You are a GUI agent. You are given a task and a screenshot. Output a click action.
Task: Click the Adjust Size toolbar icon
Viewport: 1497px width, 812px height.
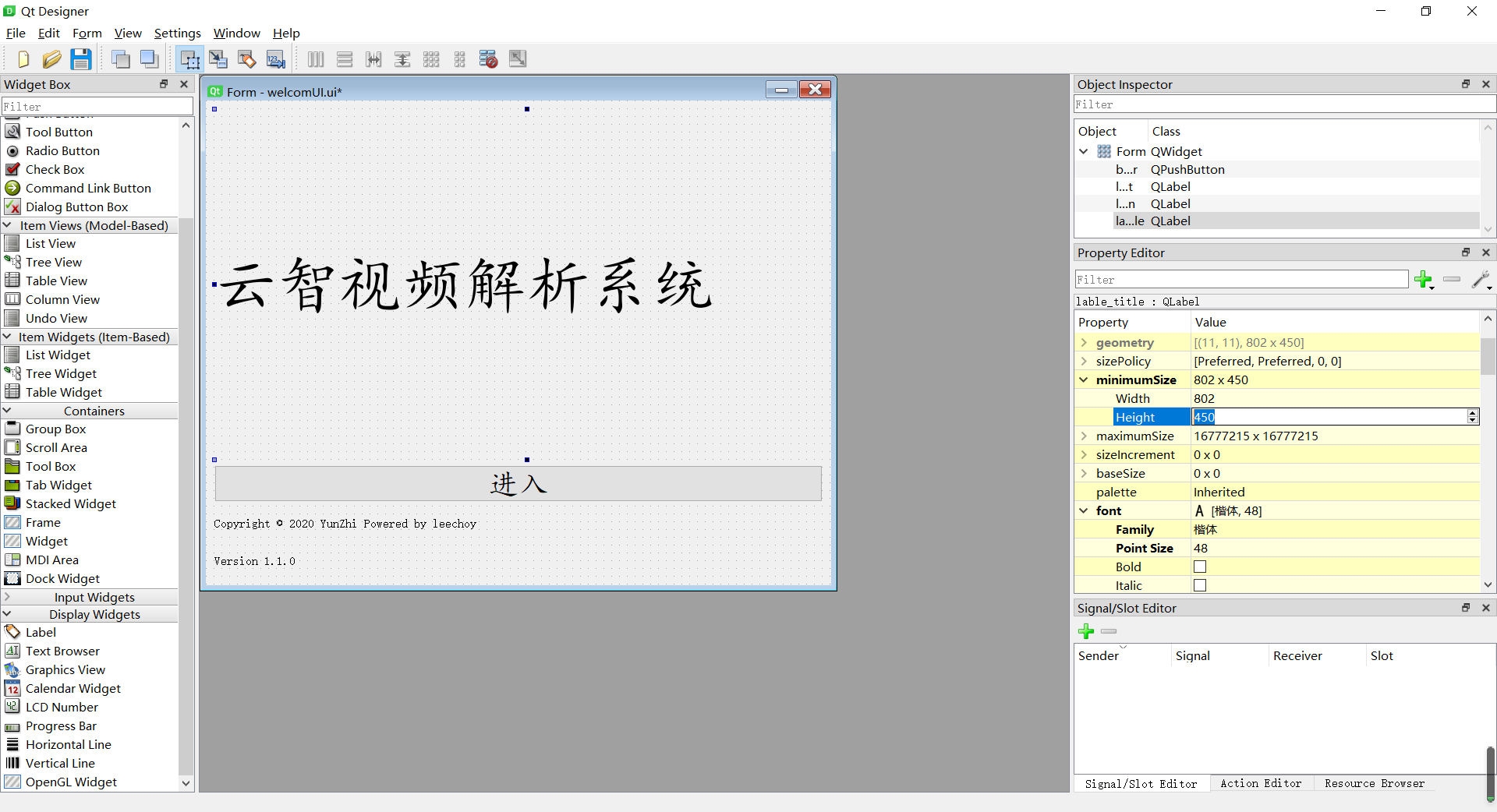click(517, 58)
